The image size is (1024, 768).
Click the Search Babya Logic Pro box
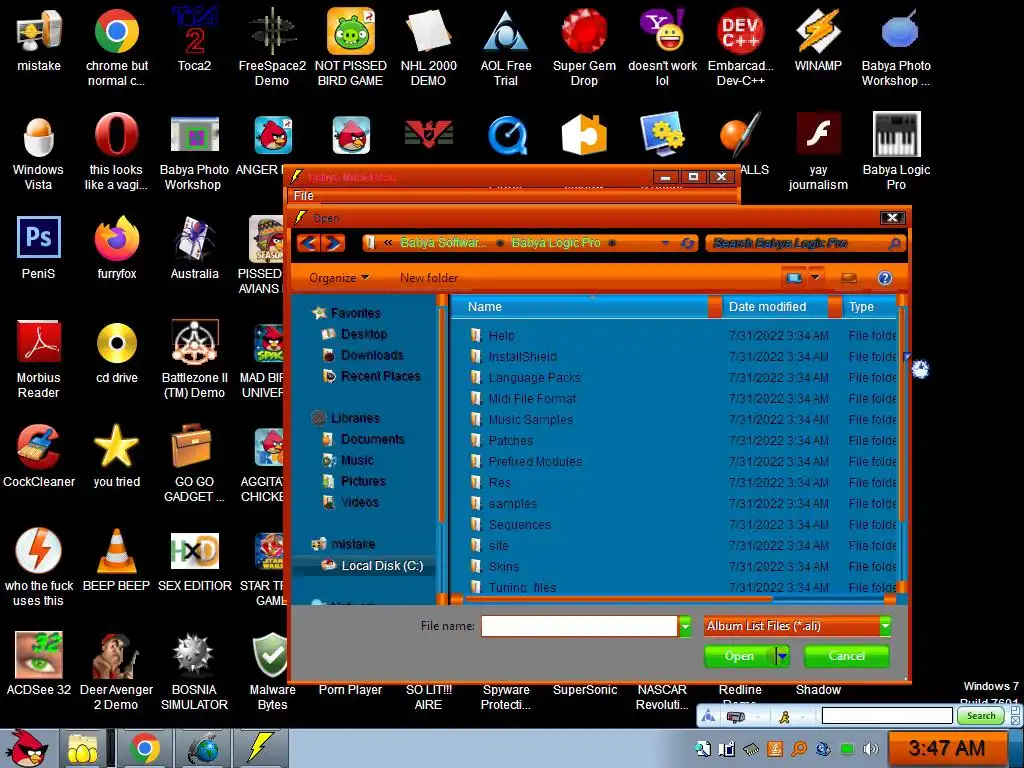(805, 244)
